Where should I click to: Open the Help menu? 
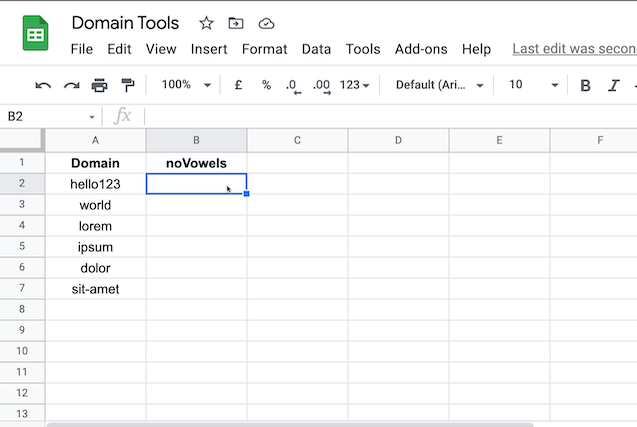click(x=476, y=49)
